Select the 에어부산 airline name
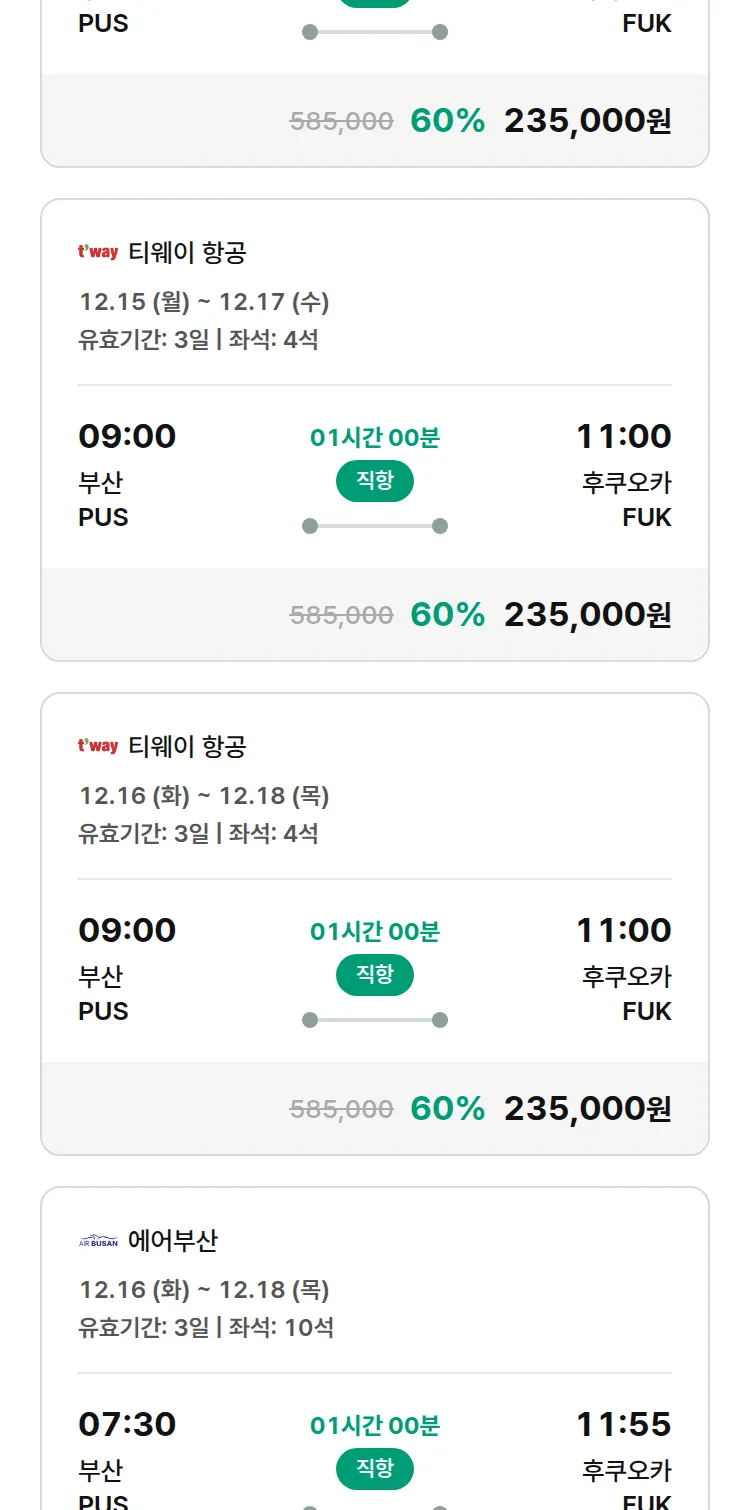Image resolution: width=750 pixels, height=1510 pixels. (173, 1241)
